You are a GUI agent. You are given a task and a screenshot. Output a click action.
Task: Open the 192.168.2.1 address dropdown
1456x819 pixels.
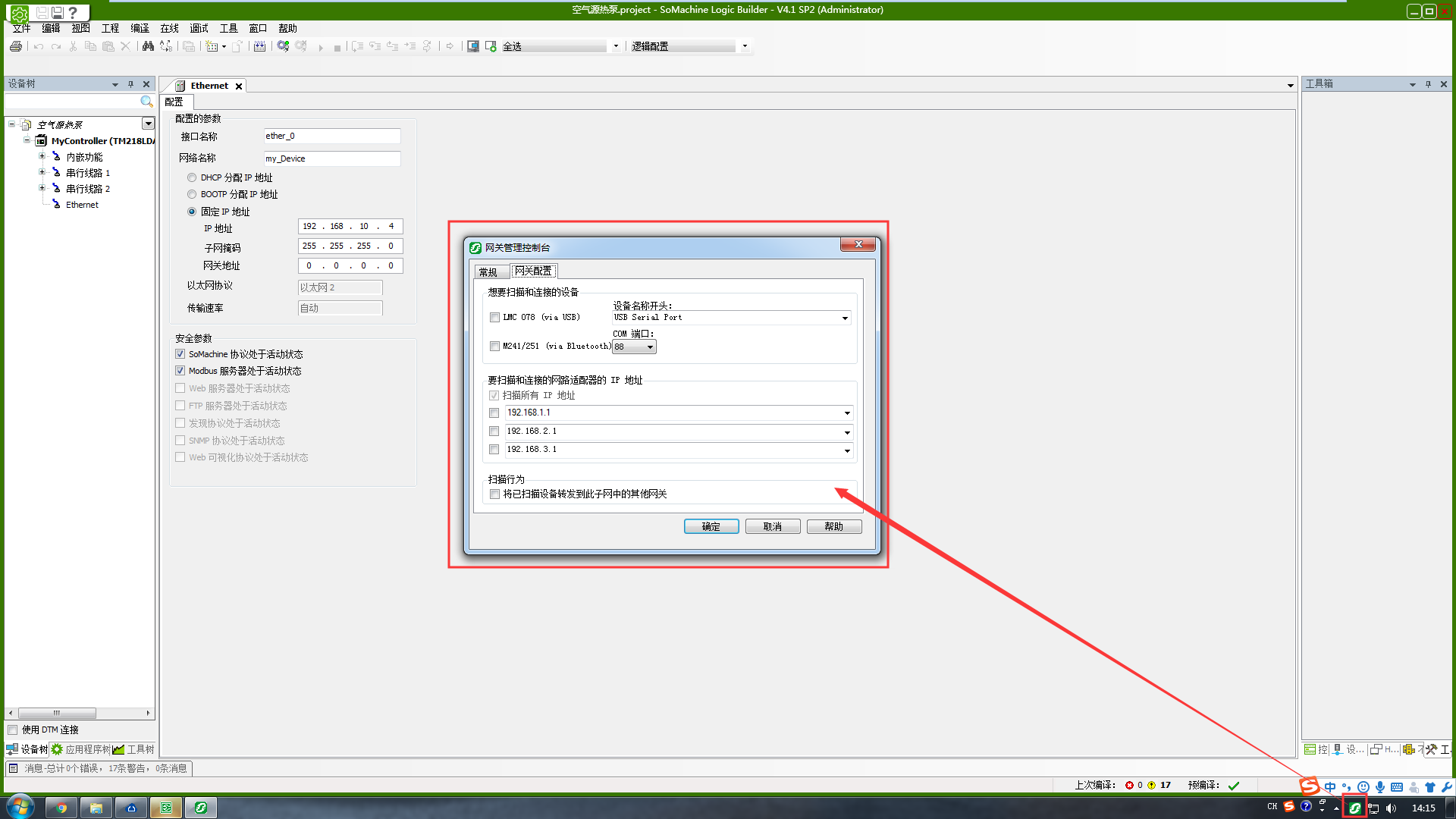[847, 432]
